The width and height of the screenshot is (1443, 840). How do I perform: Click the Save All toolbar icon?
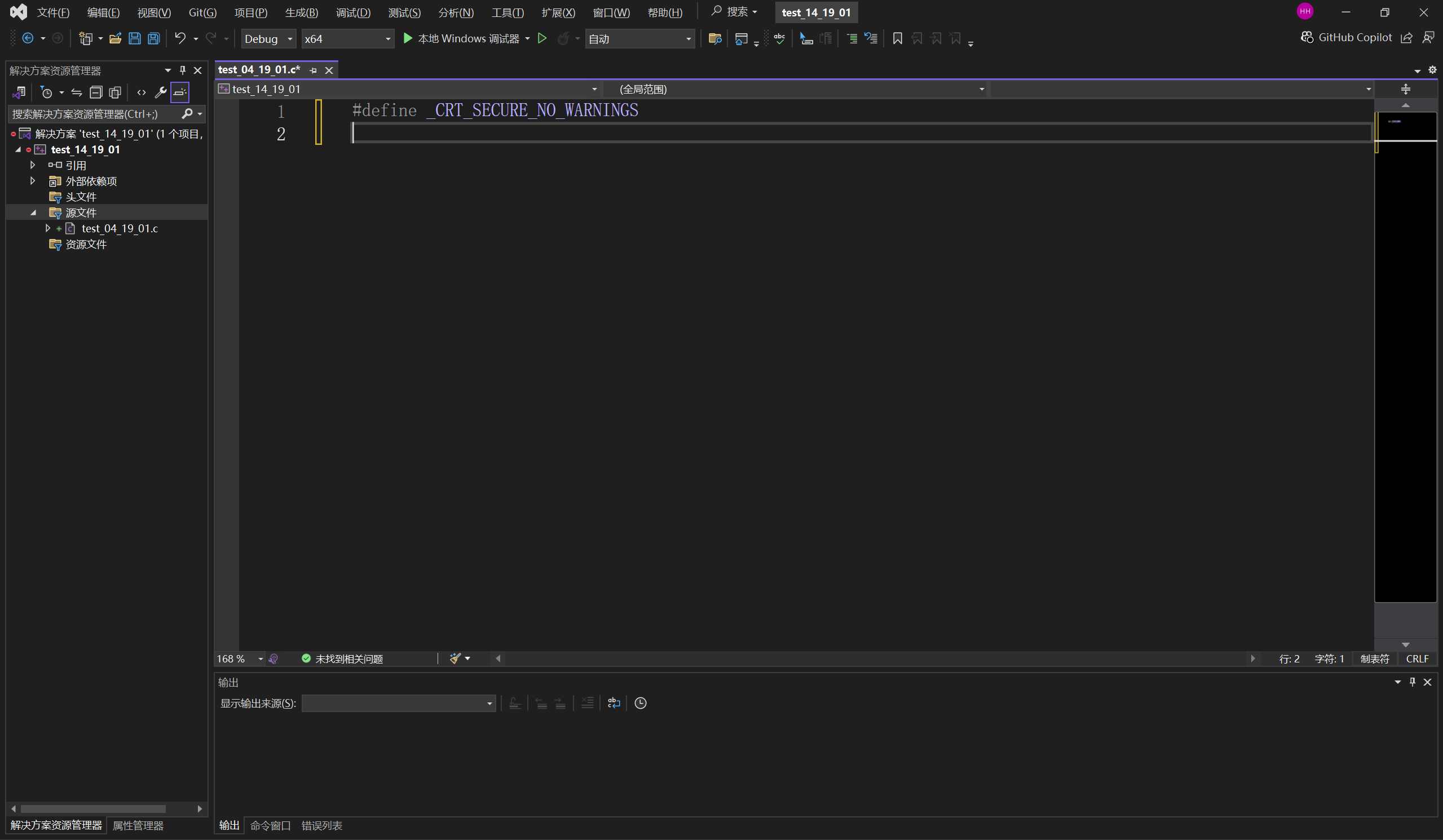click(153, 38)
